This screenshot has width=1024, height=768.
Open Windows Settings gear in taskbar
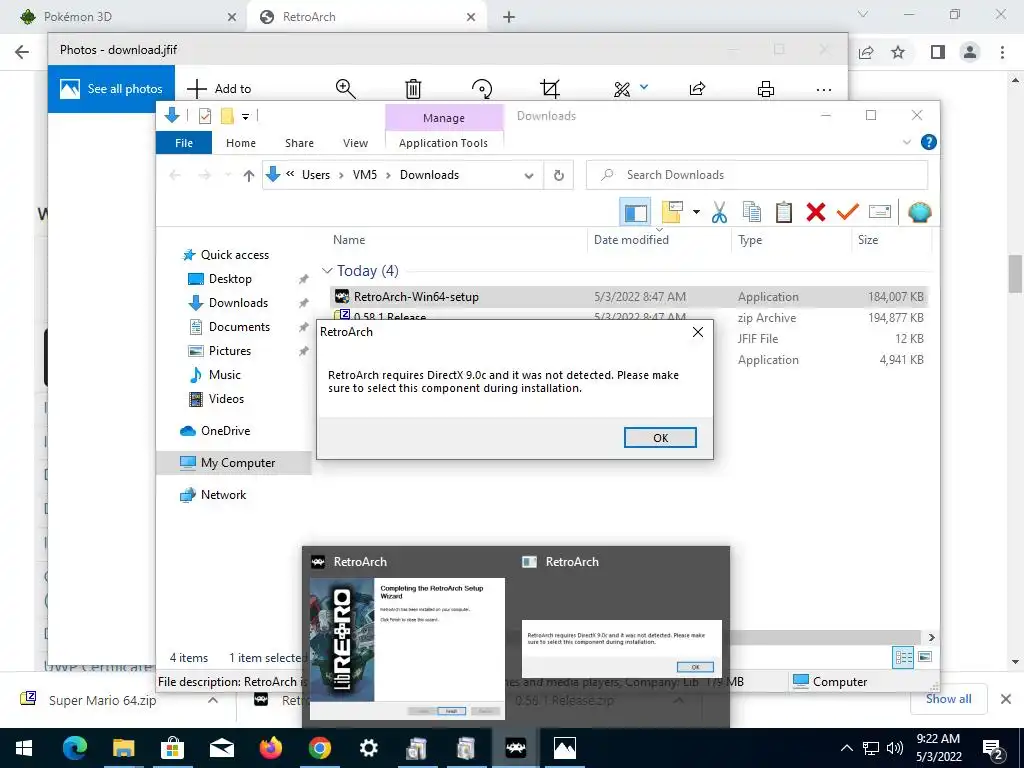[368, 748]
